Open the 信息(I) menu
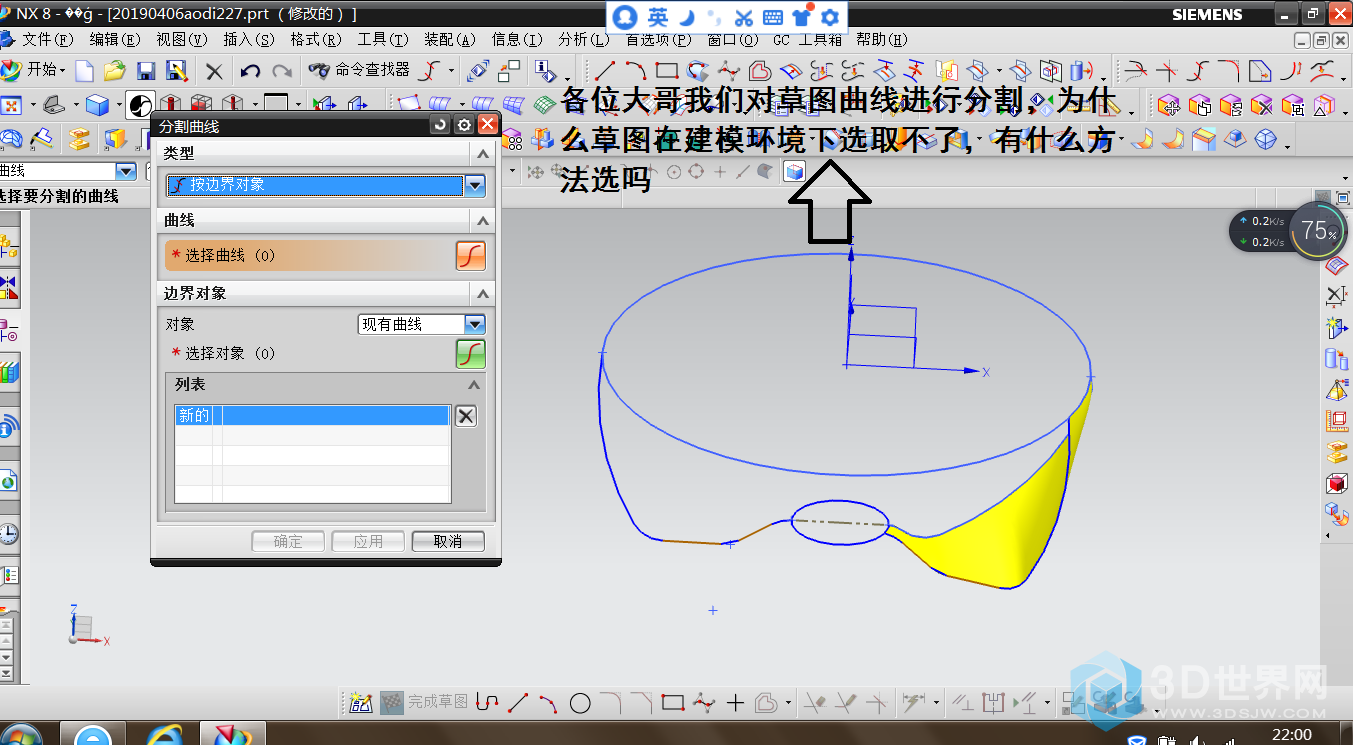Viewport: 1353px width, 745px height. [x=517, y=39]
